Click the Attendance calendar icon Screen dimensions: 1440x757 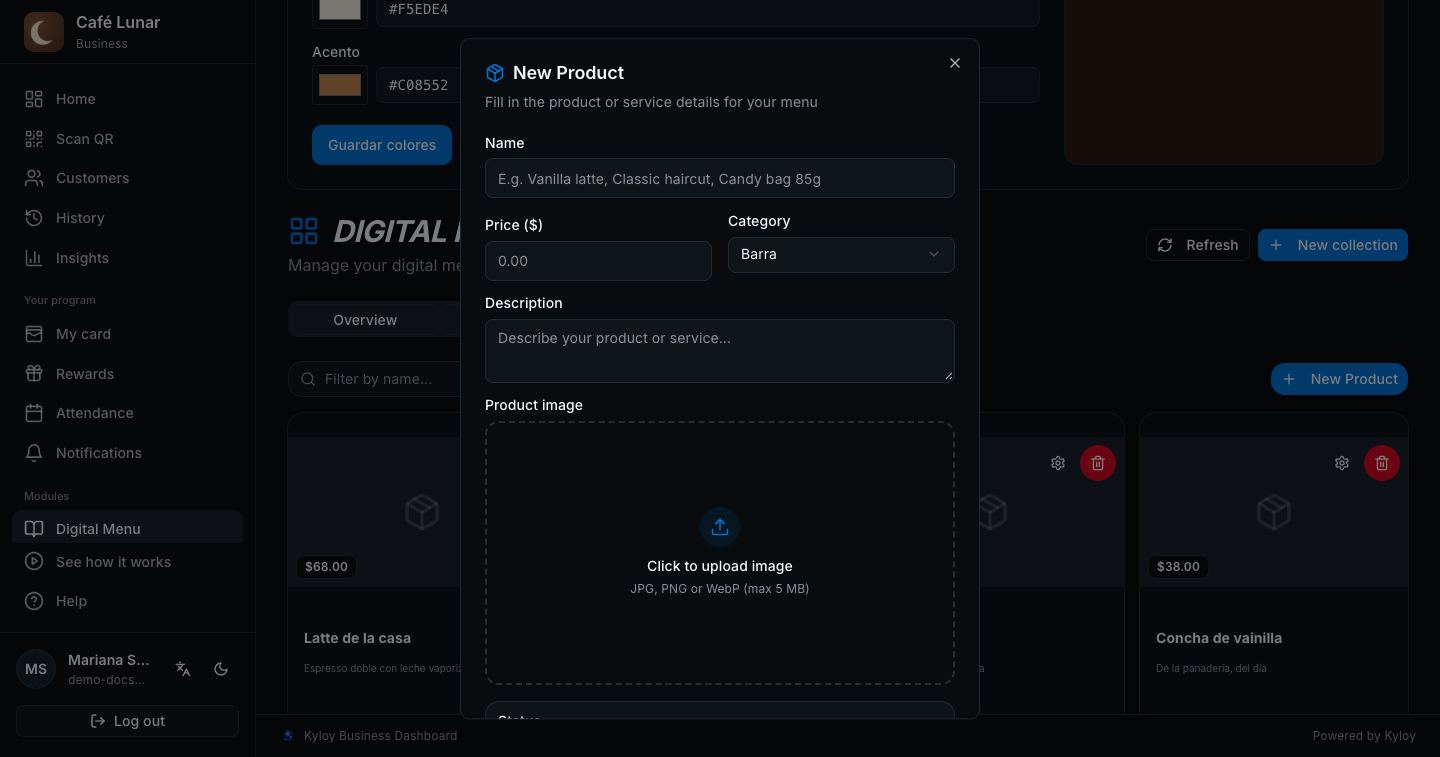pyautogui.click(x=34, y=413)
